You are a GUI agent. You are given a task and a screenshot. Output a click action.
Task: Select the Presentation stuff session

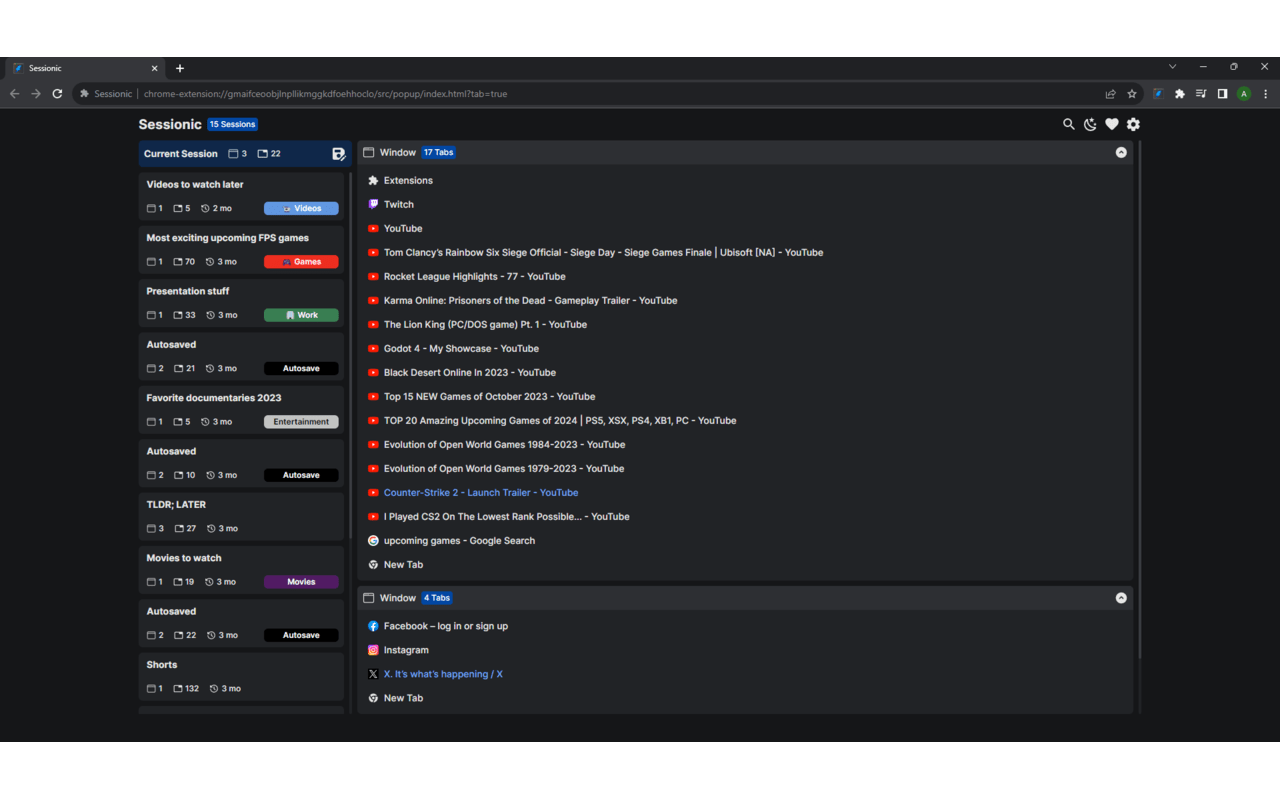[x=241, y=302]
